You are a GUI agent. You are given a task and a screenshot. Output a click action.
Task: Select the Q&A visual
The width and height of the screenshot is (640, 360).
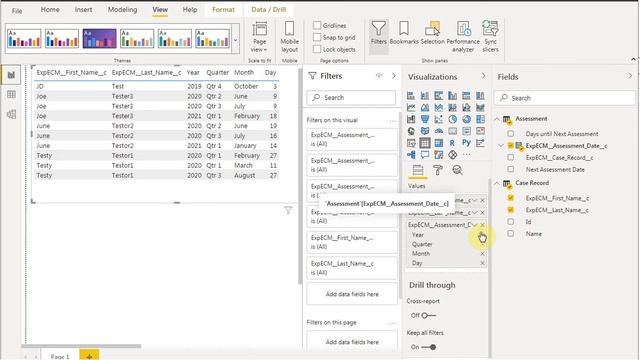point(425,155)
